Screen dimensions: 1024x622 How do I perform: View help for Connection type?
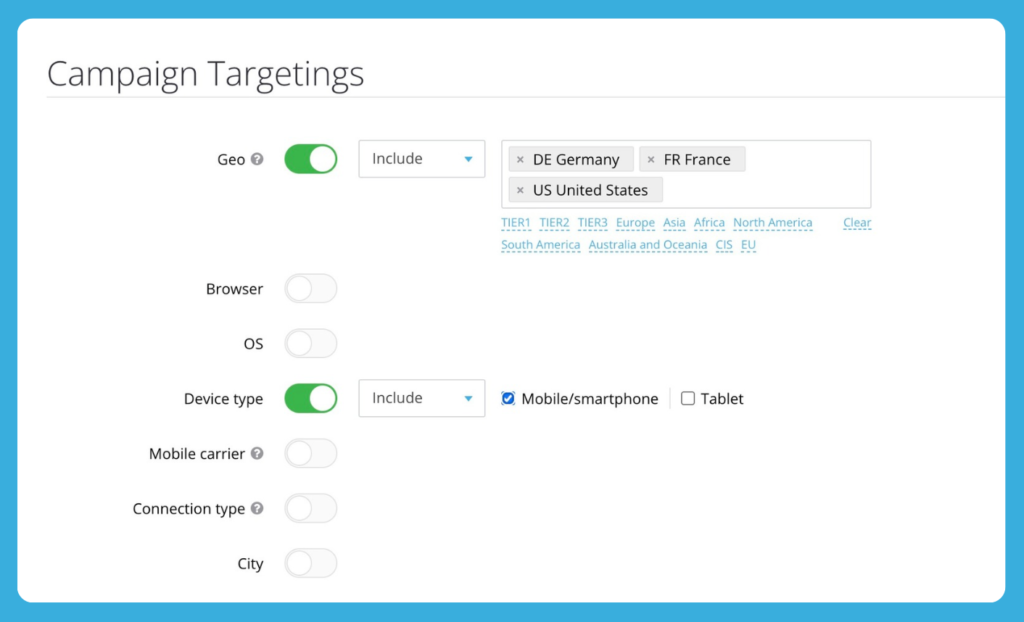coord(258,508)
